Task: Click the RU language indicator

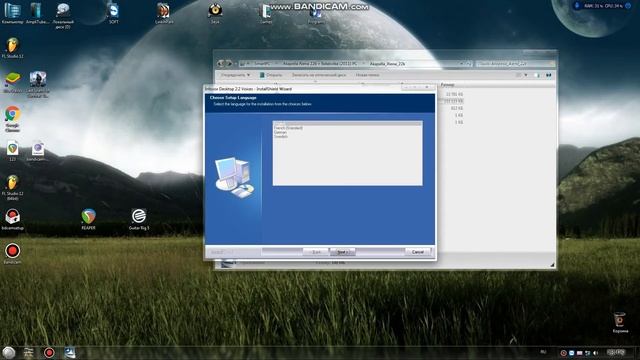Action: [543, 352]
